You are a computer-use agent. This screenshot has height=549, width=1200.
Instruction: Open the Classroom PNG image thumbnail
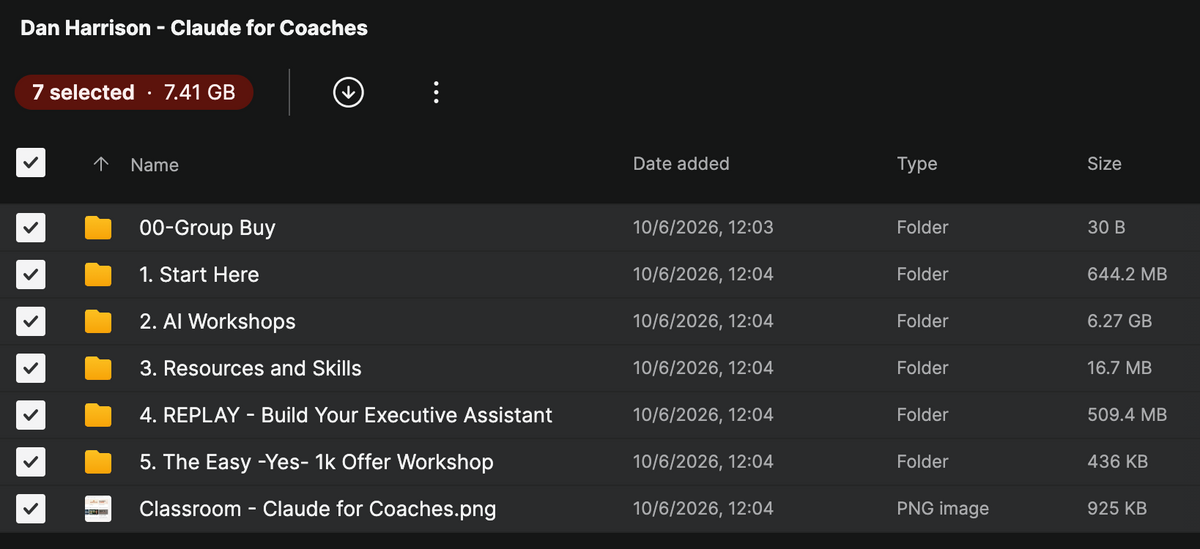[x=98, y=509]
